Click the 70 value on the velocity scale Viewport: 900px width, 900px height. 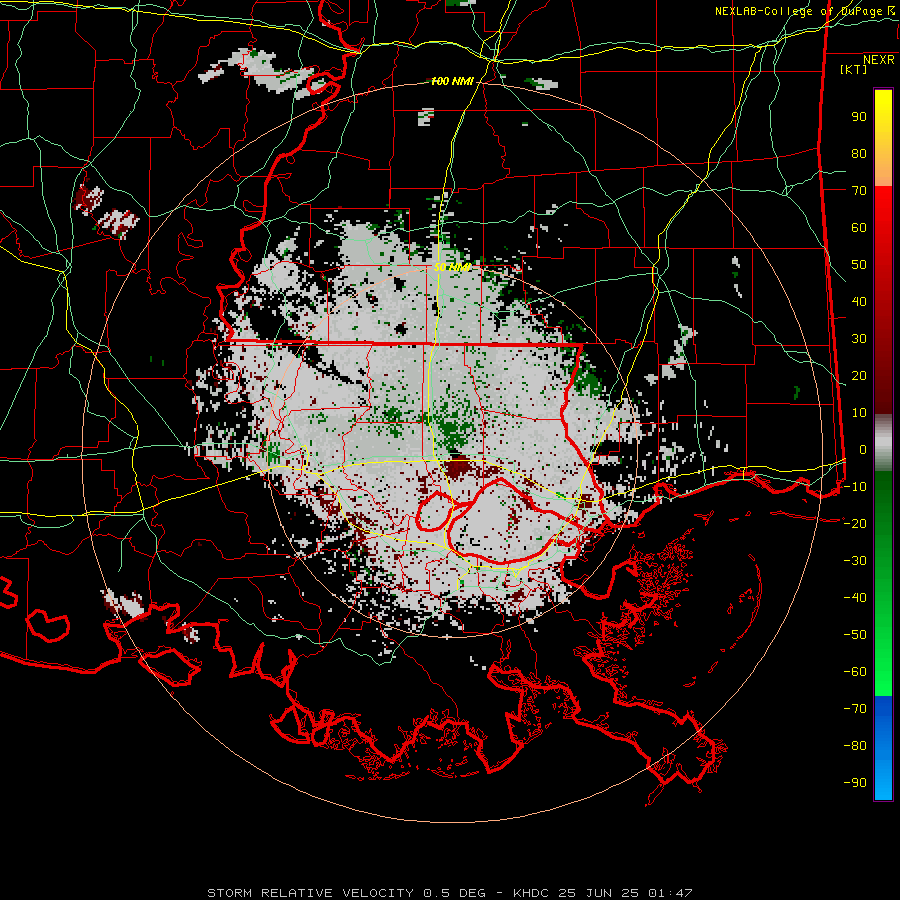point(859,191)
